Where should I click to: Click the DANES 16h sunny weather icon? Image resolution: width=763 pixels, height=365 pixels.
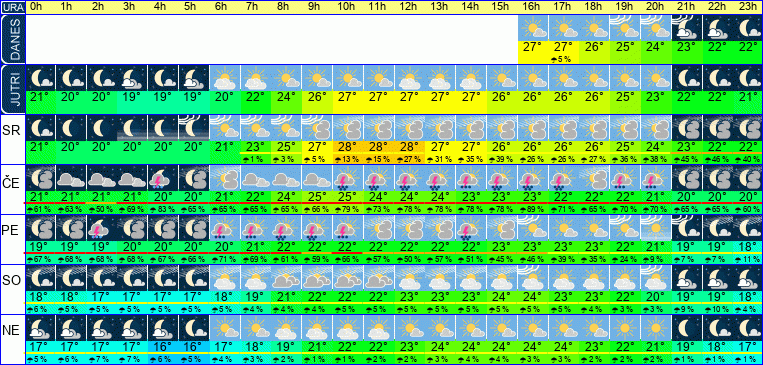tap(533, 28)
